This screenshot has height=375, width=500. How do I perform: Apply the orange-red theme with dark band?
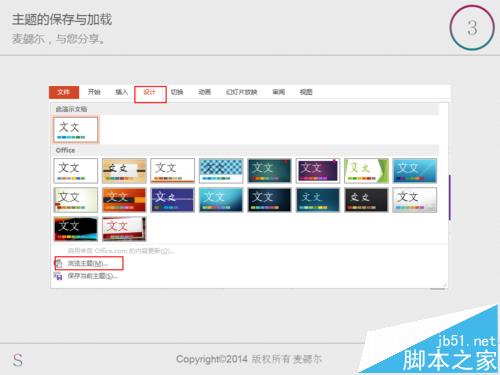click(124, 200)
